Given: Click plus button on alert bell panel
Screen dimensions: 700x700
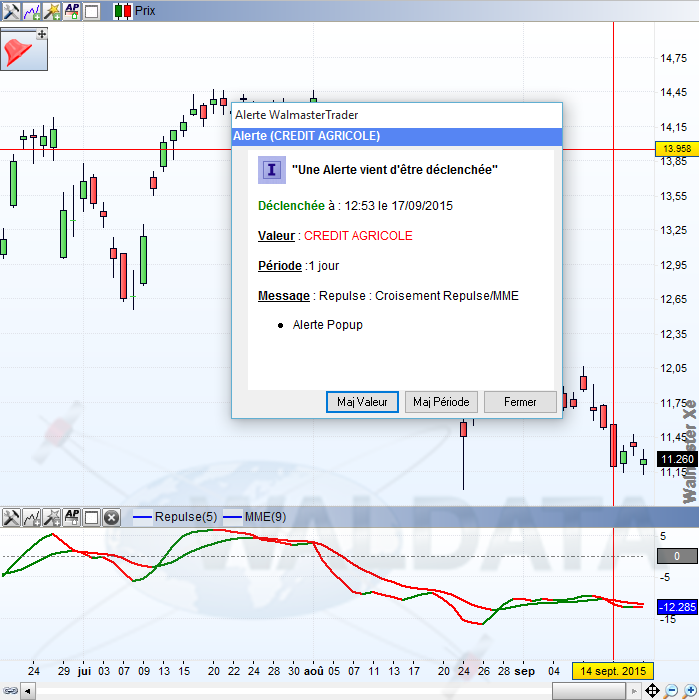Looking at the screenshot, I should tap(42, 34).
